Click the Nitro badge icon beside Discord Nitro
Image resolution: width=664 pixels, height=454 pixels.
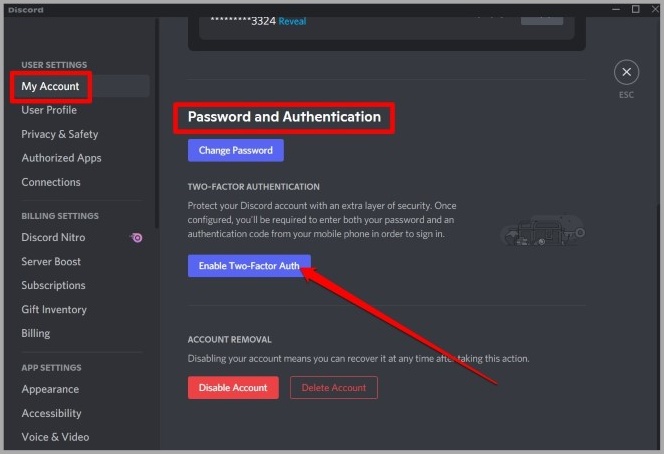137,238
